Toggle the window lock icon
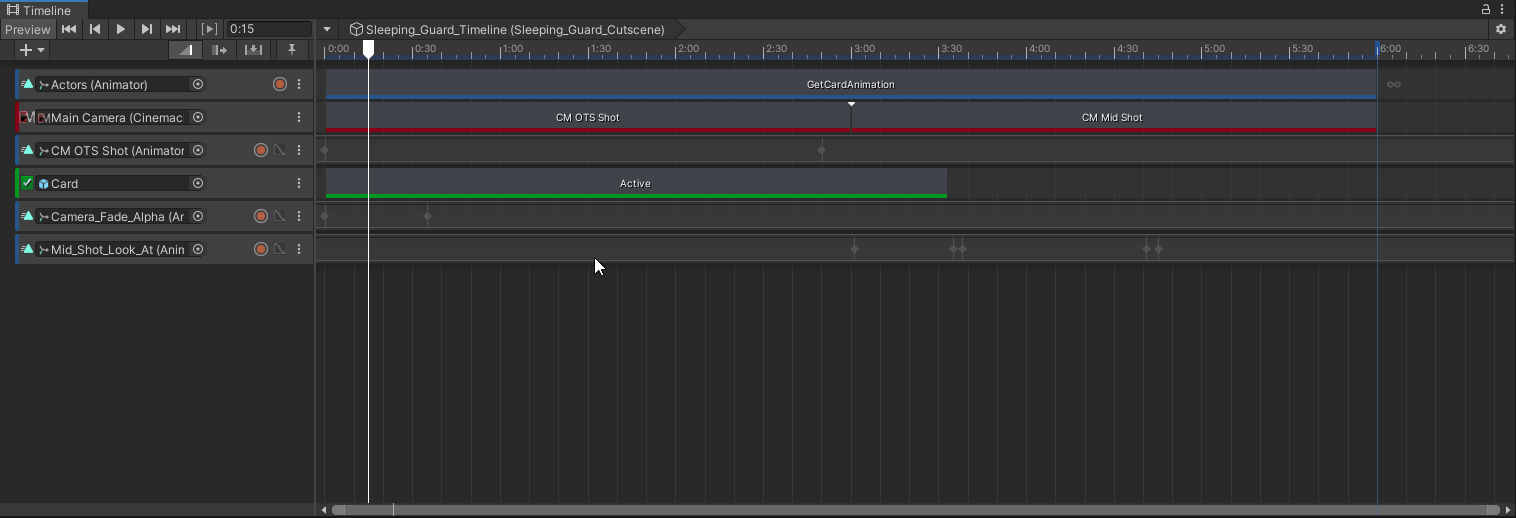This screenshot has height=518, width=1516. 1486,9
